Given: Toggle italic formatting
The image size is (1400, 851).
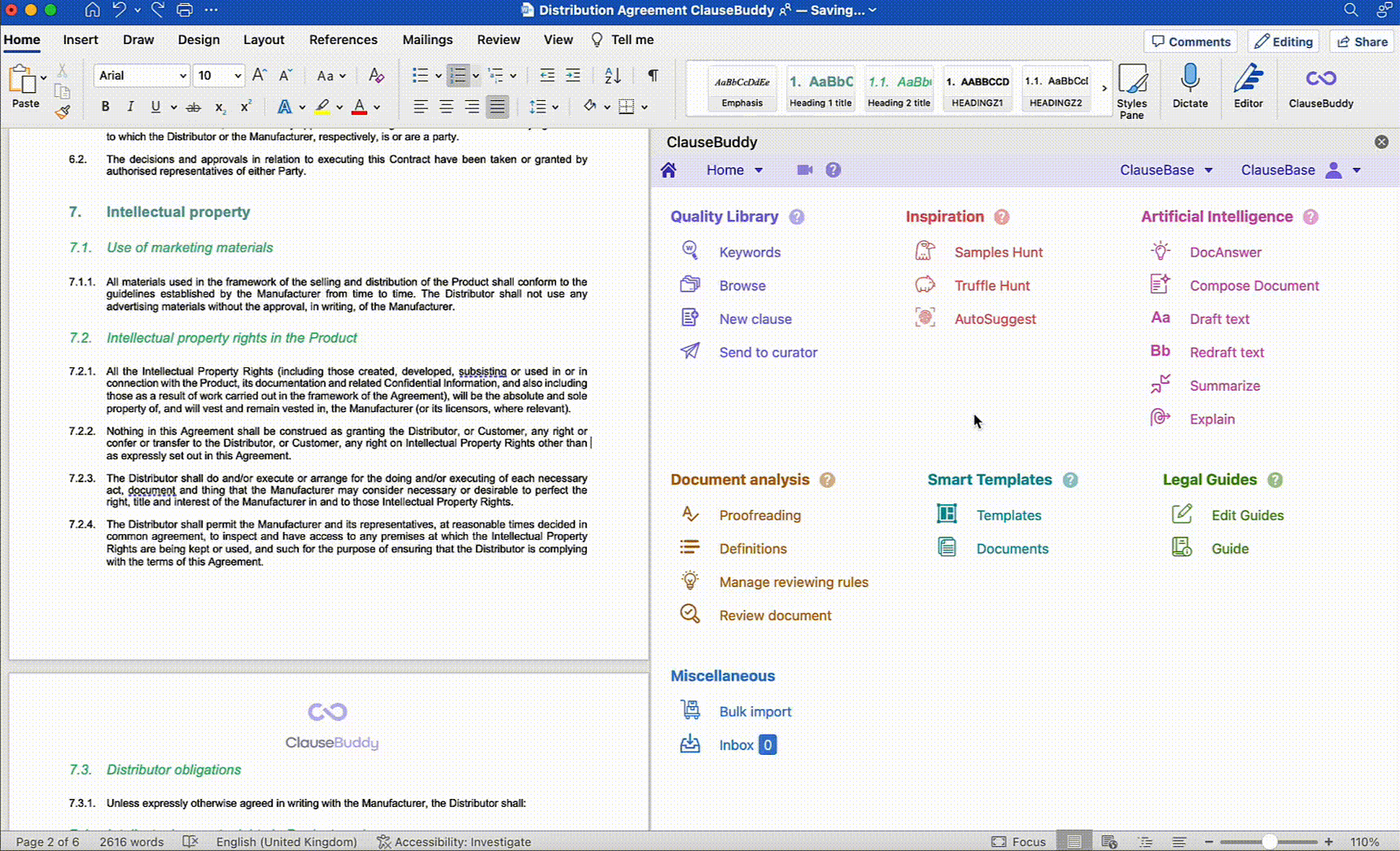Looking at the screenshot, I should tap(130, 107).
